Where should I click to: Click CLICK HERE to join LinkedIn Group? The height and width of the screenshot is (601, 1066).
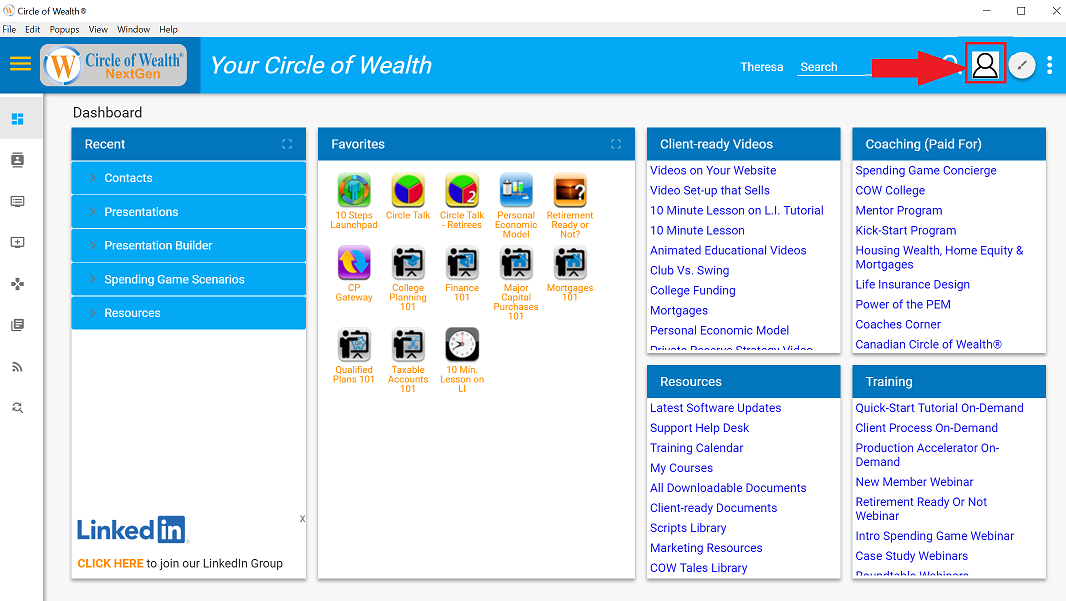(110, 564)
